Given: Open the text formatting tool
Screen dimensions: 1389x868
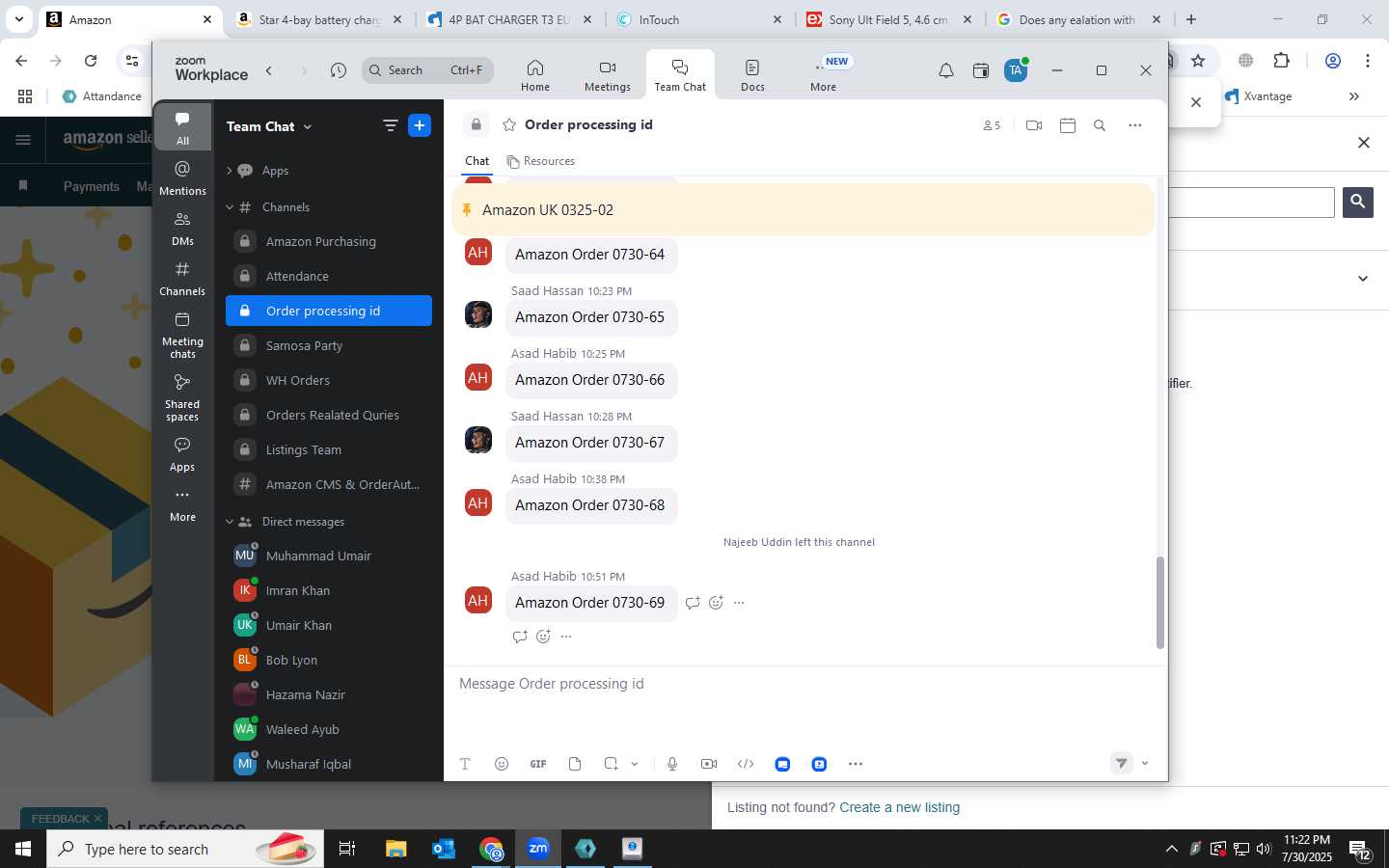Looking at the screenshot, I should 464,764.
